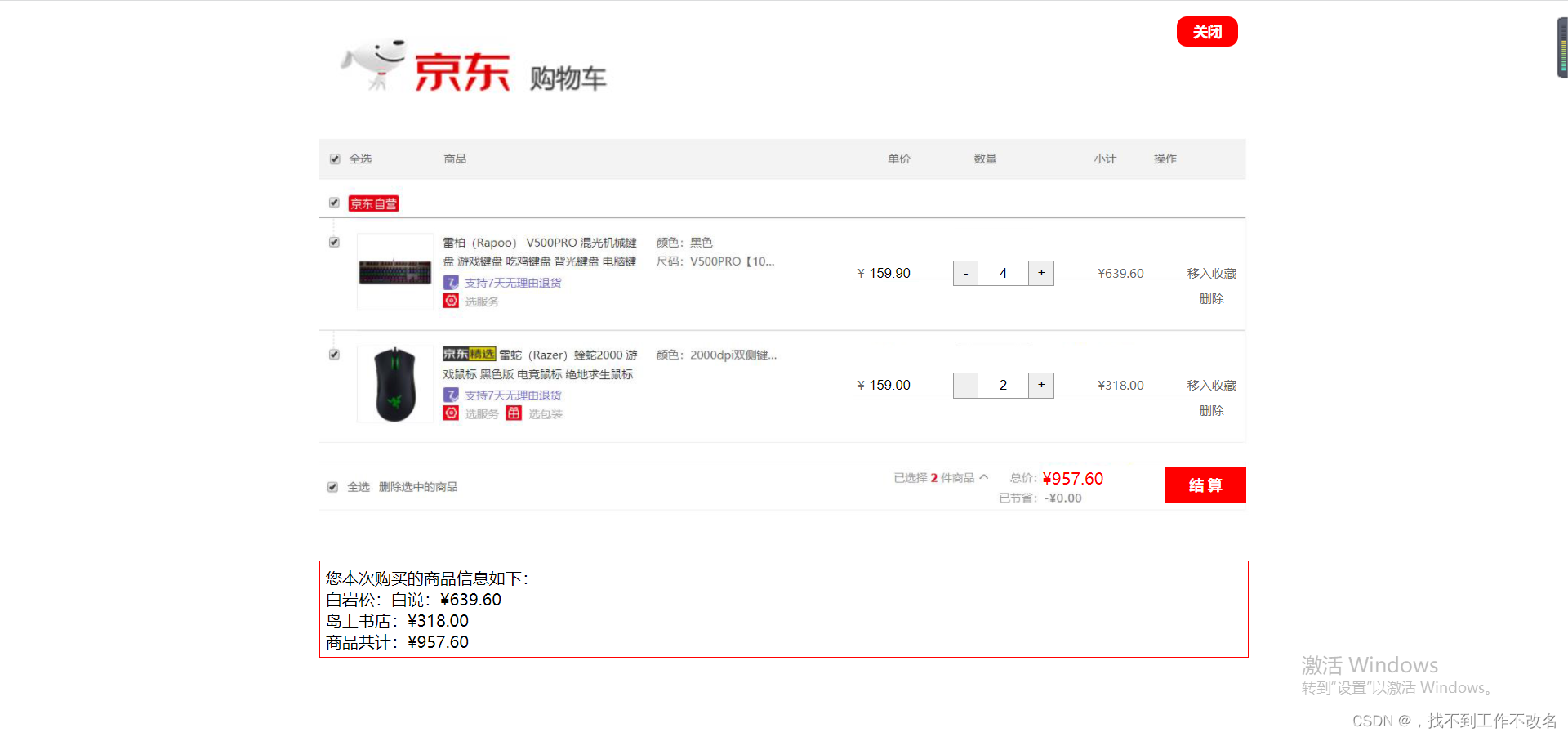Click the 小计 column header
Screen dimensions: 1568x737
click(x=1105, y=159)
